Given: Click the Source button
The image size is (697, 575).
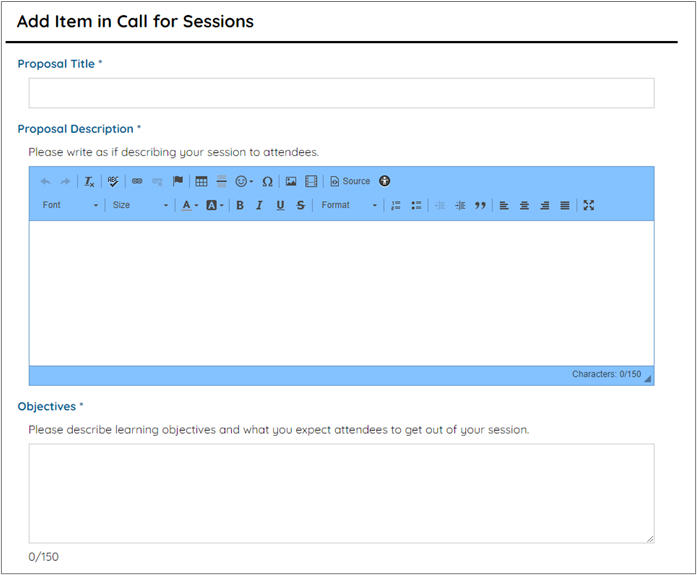Looking at the screenshot, I should pyautogui.click(x=350, y=182).
